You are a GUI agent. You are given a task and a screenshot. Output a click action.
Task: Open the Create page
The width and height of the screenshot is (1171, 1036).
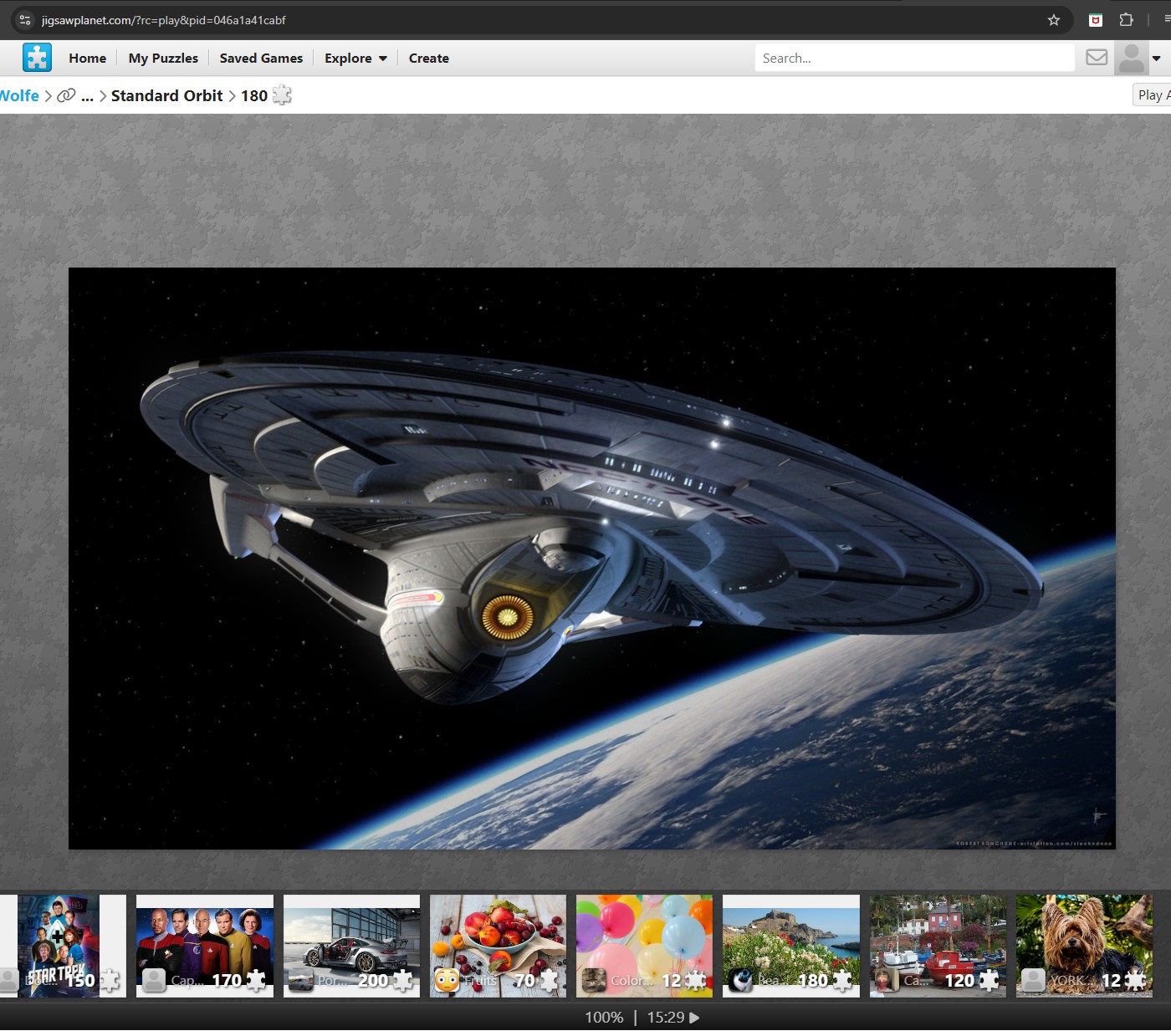coord(428,59)
